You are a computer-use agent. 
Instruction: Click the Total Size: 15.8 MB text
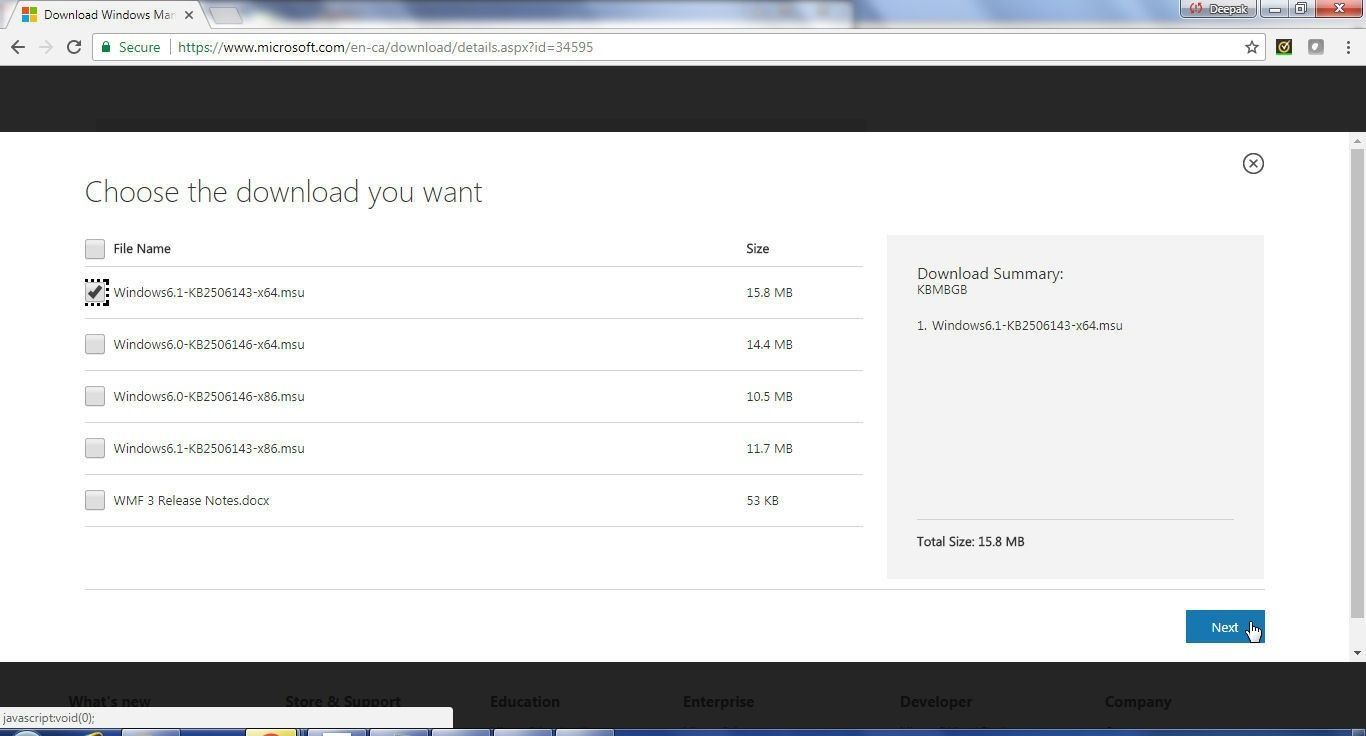point(970,541)
